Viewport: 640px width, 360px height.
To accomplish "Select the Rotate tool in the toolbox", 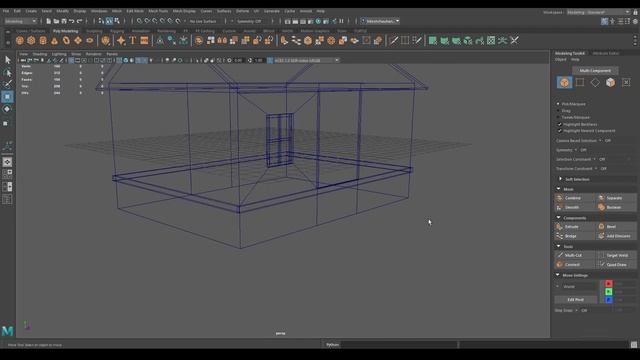I will (x=7, y=109).
